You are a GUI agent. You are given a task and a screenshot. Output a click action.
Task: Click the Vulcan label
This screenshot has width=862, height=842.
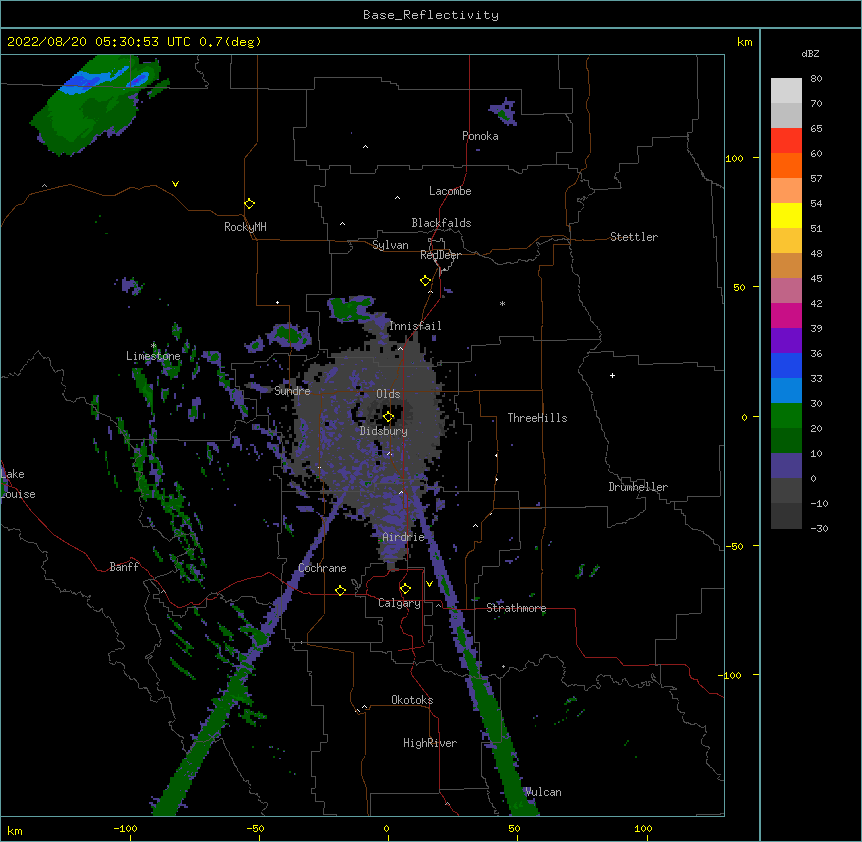pyautogui.click(x=543, y=792)
